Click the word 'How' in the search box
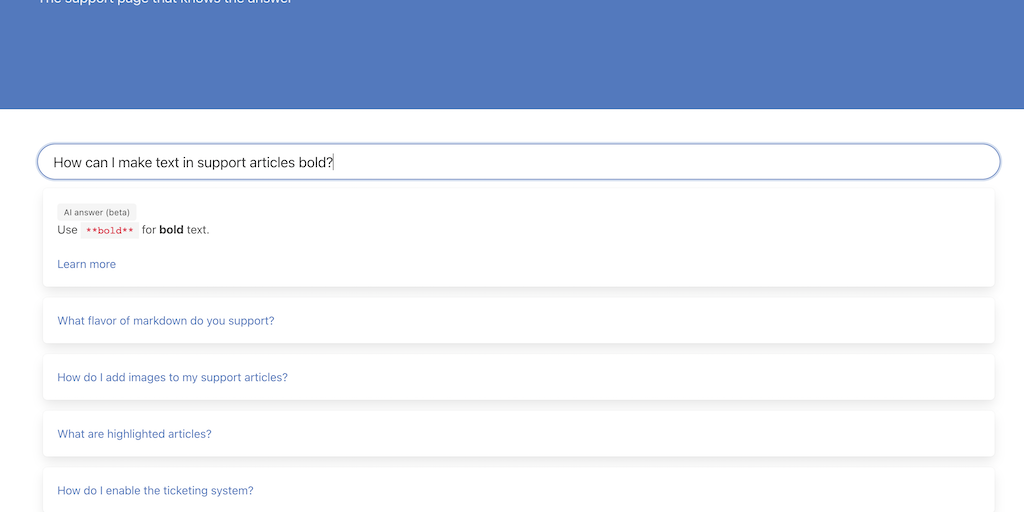 point(67,162)
